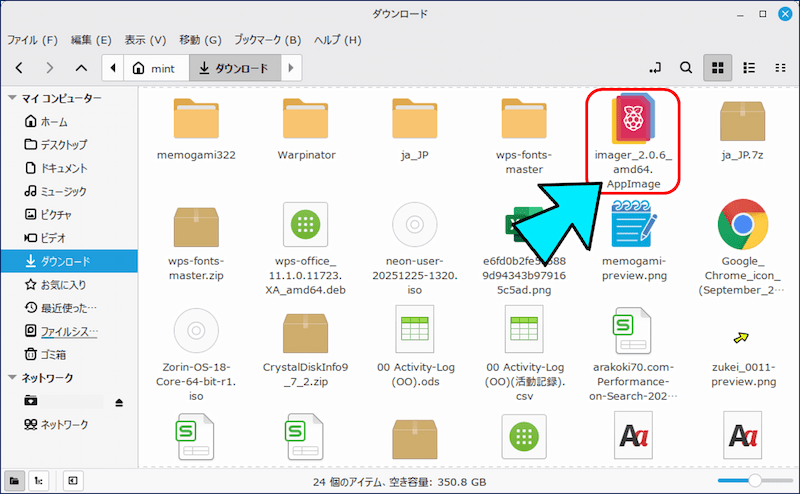Image resolution: width=800 pixels, height=494 pixels.
Task: Go up to the parent folder
Action: [81, 68]
